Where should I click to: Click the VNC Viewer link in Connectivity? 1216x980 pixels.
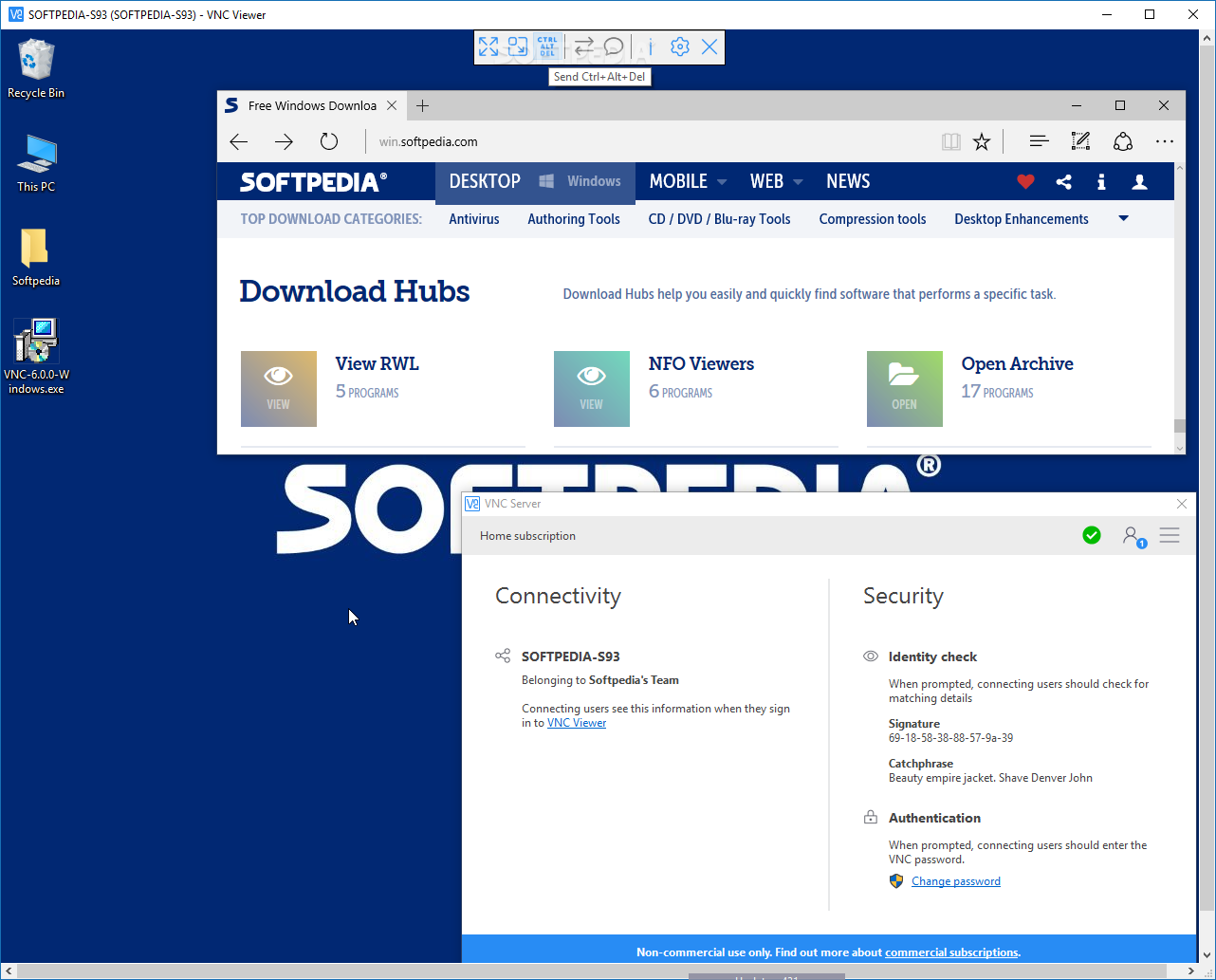pos(577,723)
